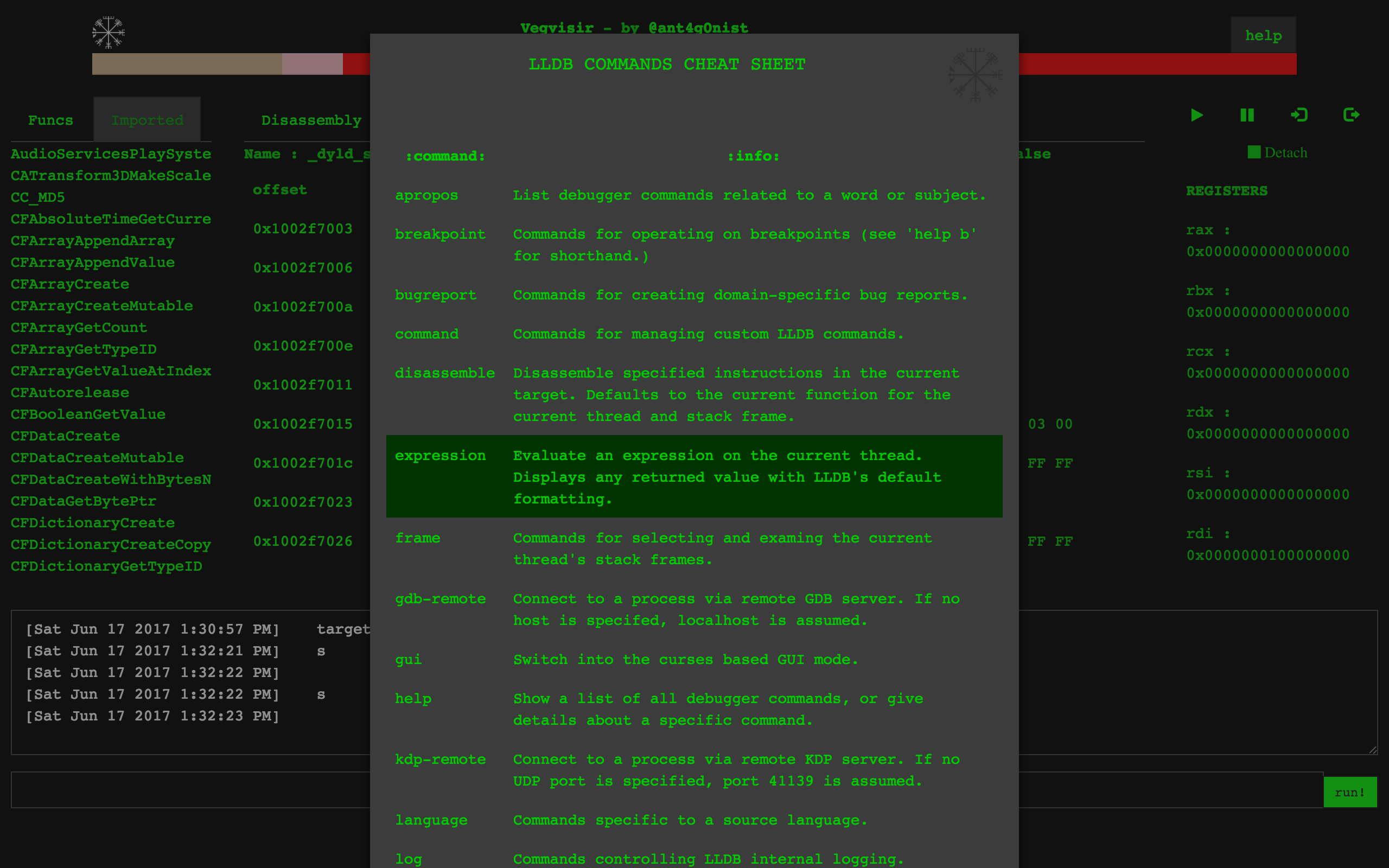
Task: Click the tan segment of the memory bar
Action: coord(187,63)
